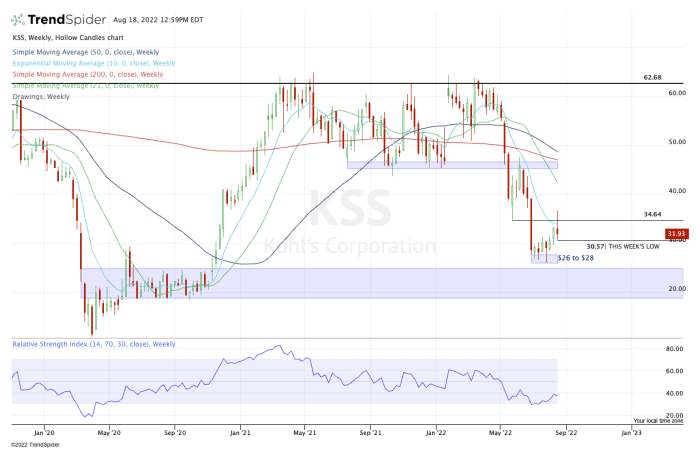Screen dimensions: 700x450
Task: Click the 'Your local time zone' note
Action: (658, 421)
